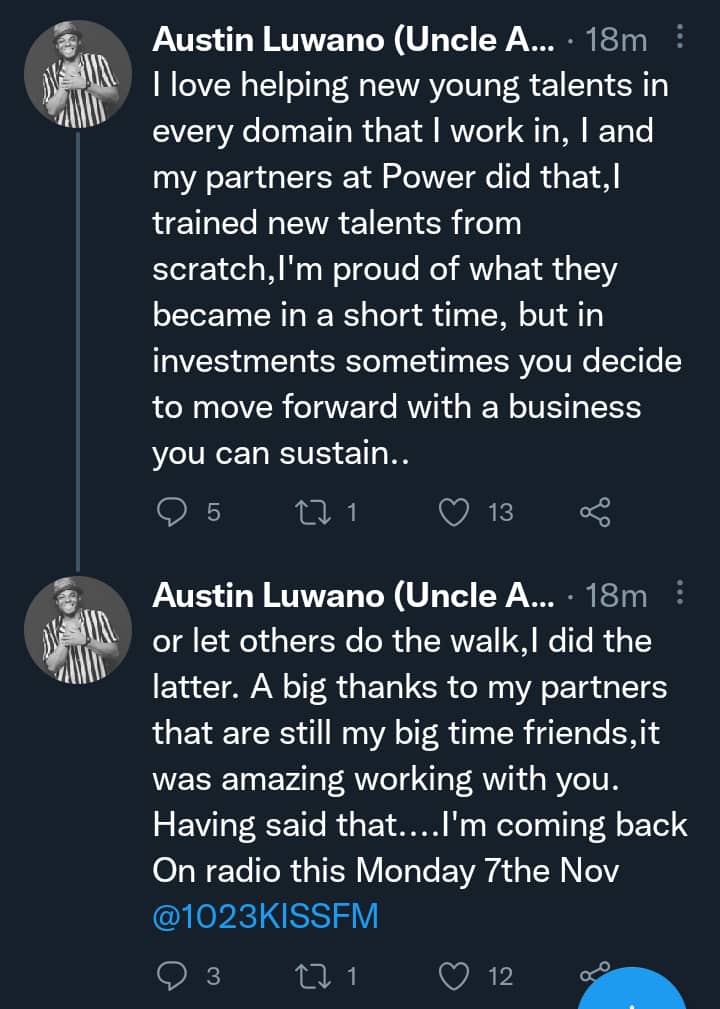Share the second tweet about radio return

click(594, 974)
